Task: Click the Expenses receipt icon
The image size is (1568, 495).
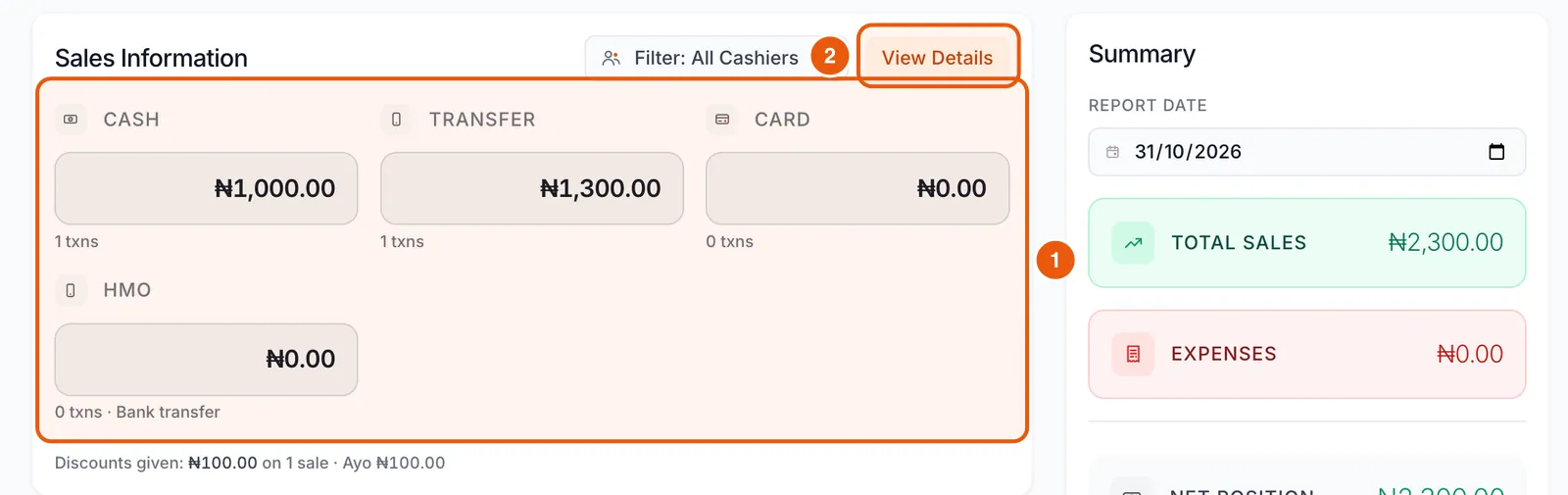Action: click(1133, 354)
